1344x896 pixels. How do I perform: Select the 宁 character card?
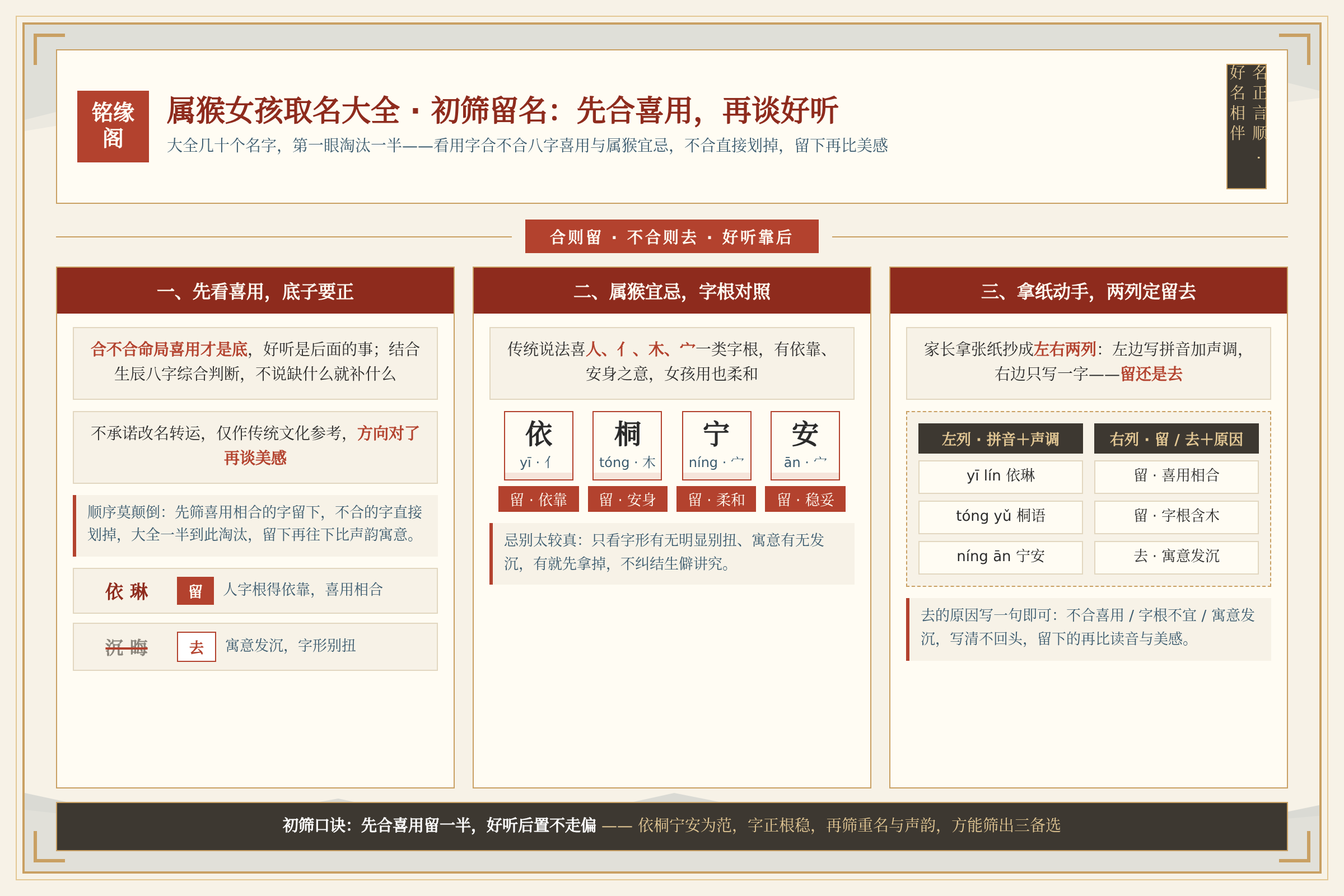[x=717, y=446]
